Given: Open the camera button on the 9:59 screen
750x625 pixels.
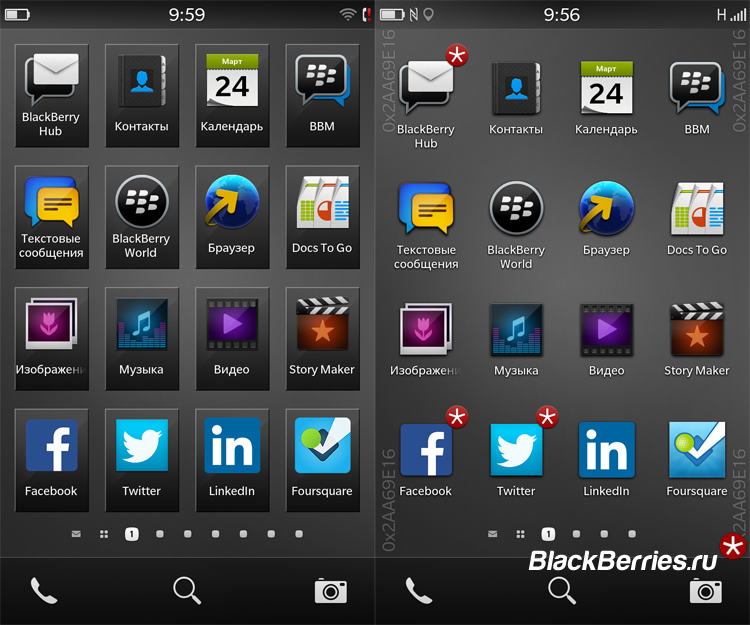Looking at the screenshot, I should [x=331, y=591].
